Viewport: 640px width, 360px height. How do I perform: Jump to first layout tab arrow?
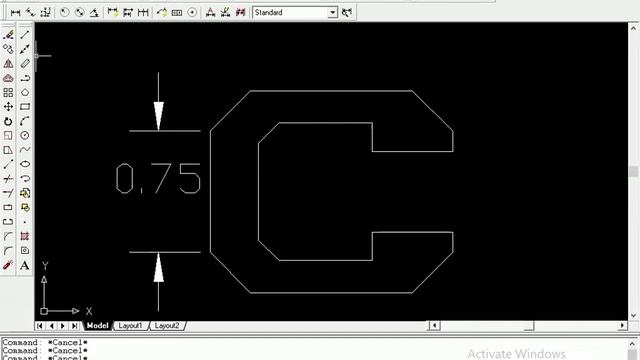pyautogui.click(x=40, y=326)
